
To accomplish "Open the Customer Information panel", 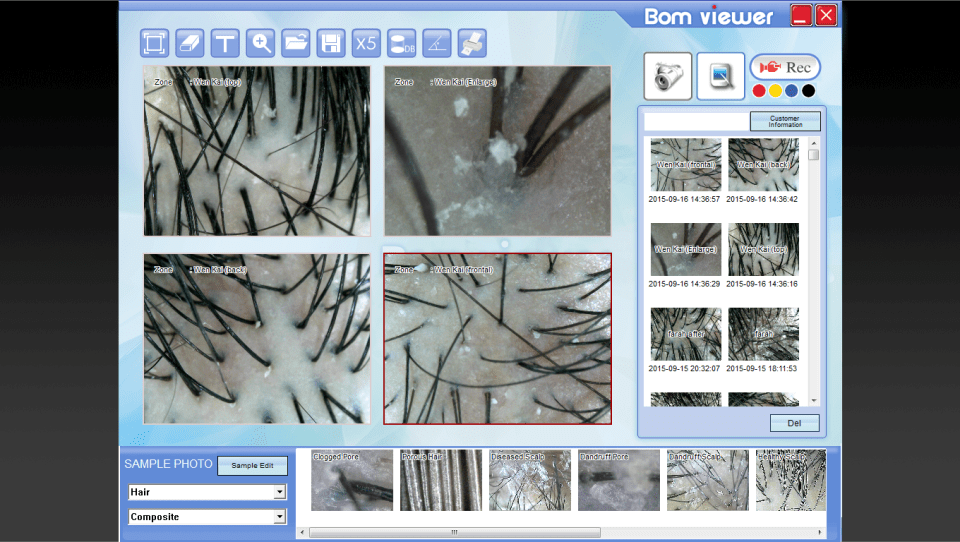I will pyautogui.click(x=785, y=121).
